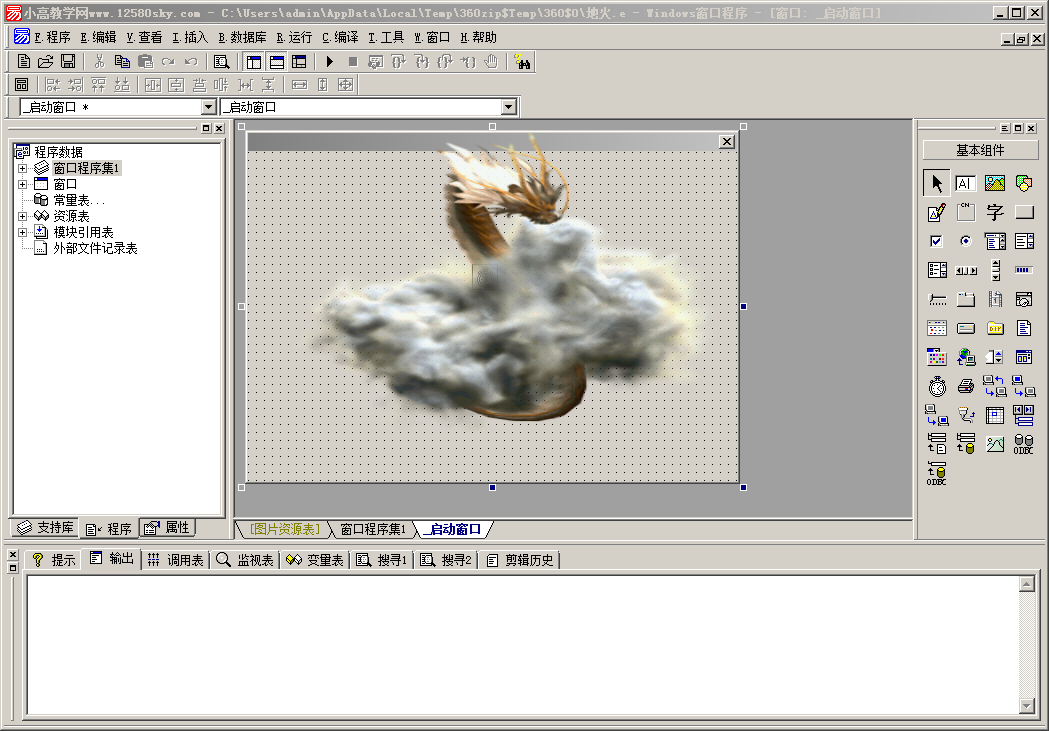Image resolution: width=1049 pixels, height=731 pixels.
Task: Open the 提示 tab in bottom panel
Action: point(54,560)
